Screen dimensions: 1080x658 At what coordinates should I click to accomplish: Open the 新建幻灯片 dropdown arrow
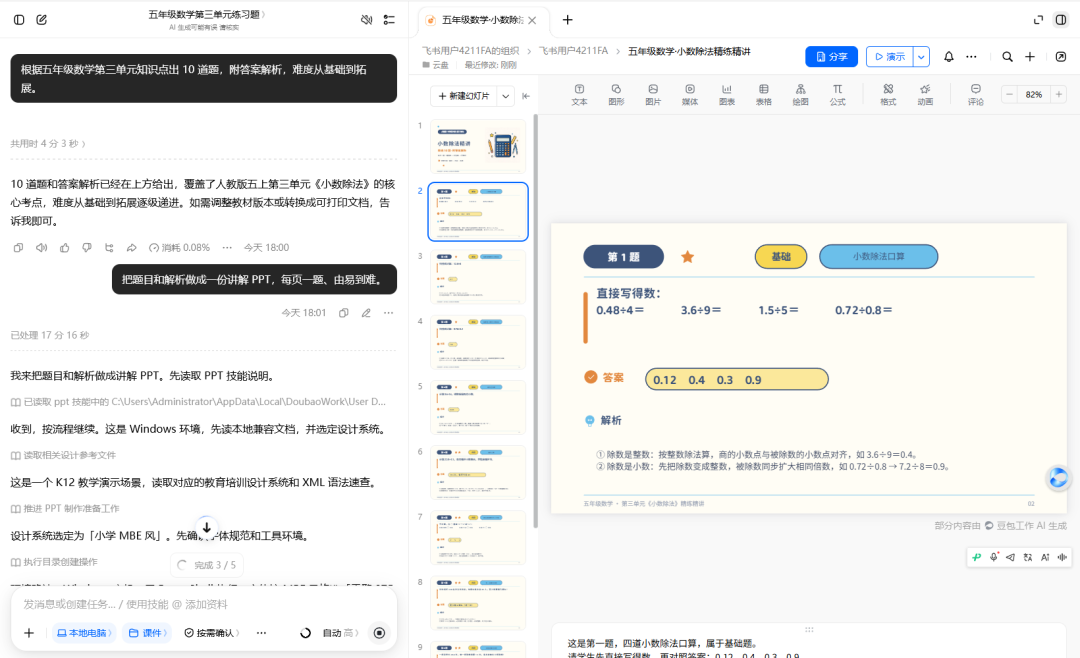[x=506, y=96]
